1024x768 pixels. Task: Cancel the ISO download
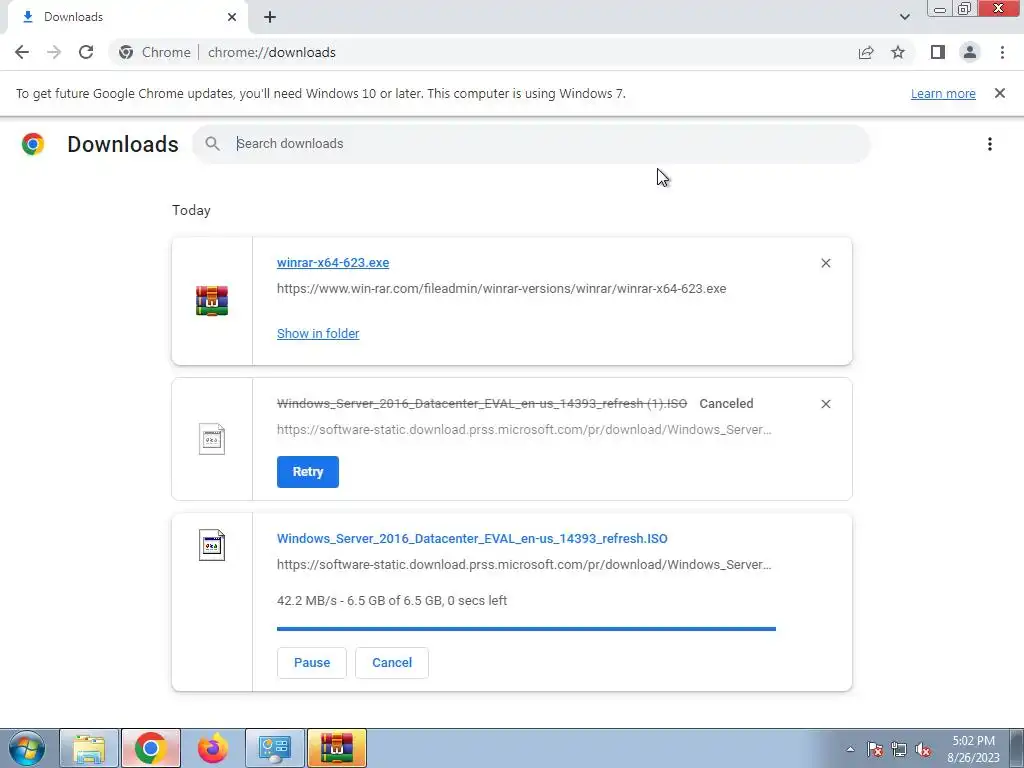(392, 663)
